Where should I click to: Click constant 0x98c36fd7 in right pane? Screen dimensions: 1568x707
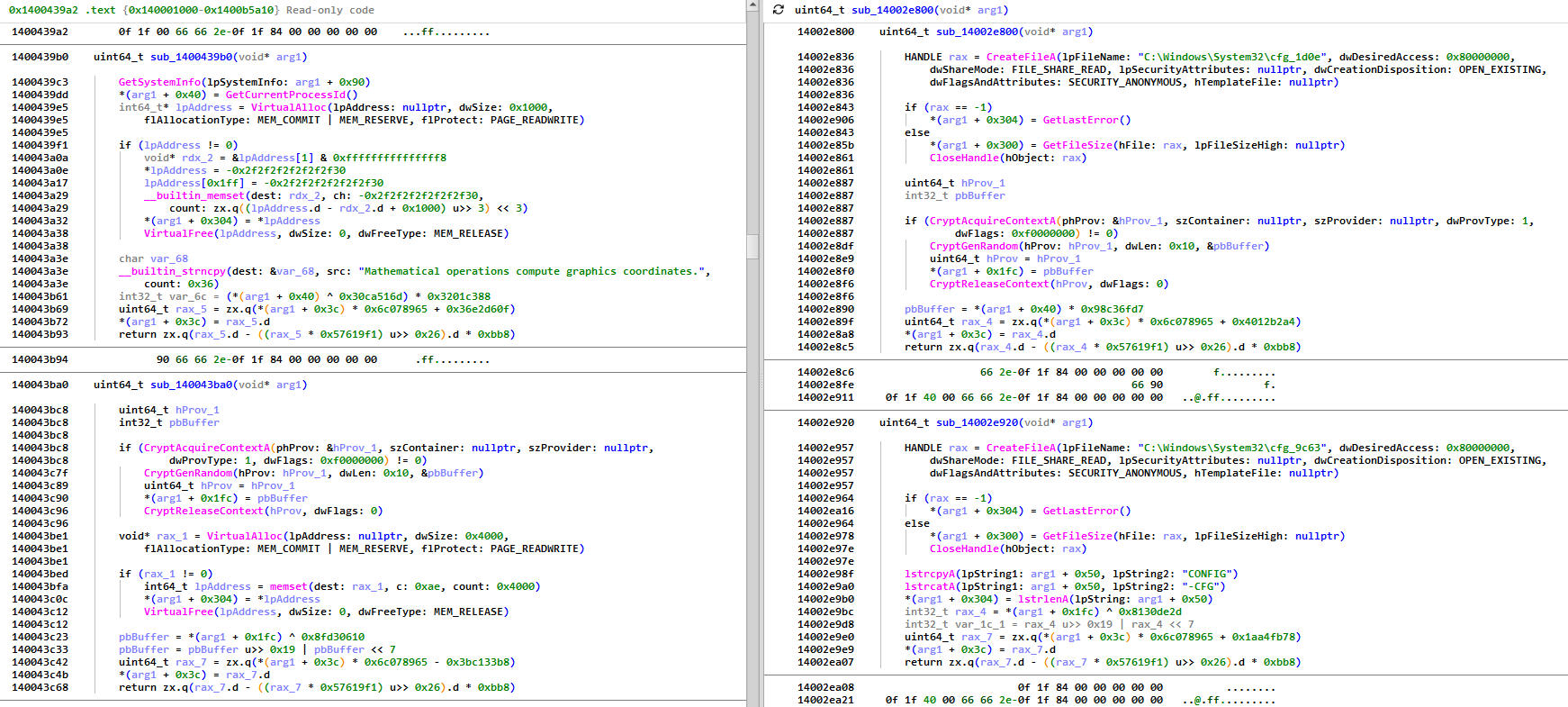[1112, 309]
